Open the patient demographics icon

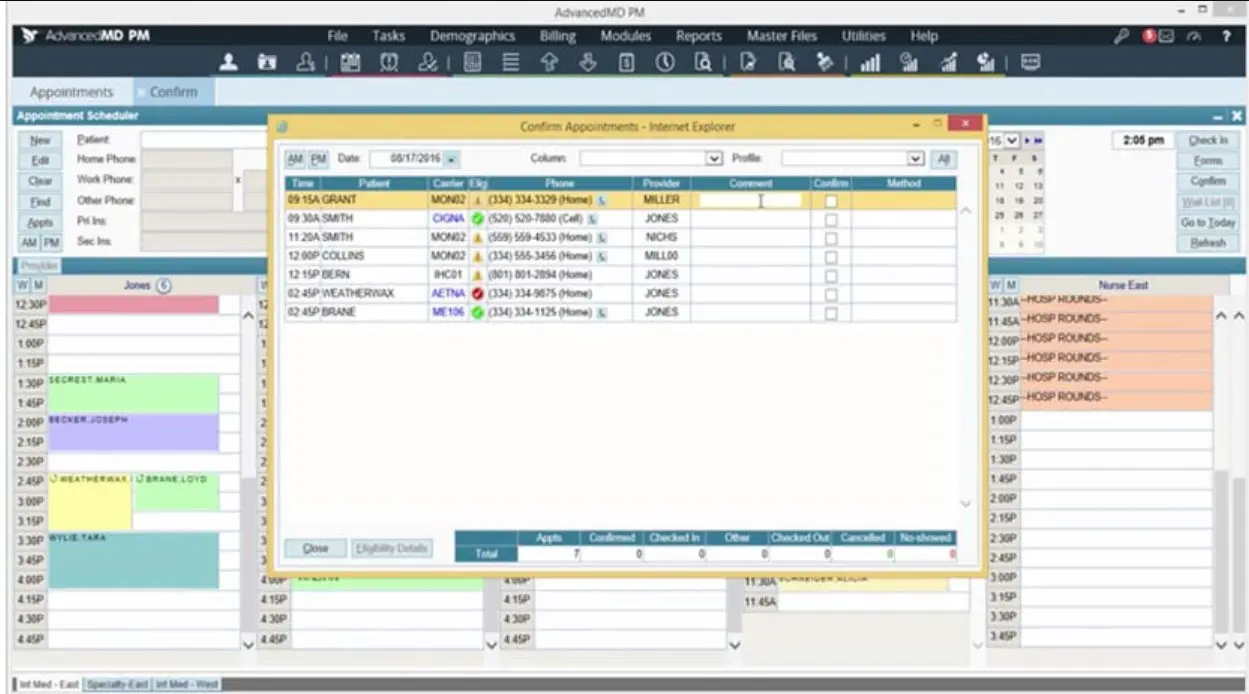click(x=230, y=62)
